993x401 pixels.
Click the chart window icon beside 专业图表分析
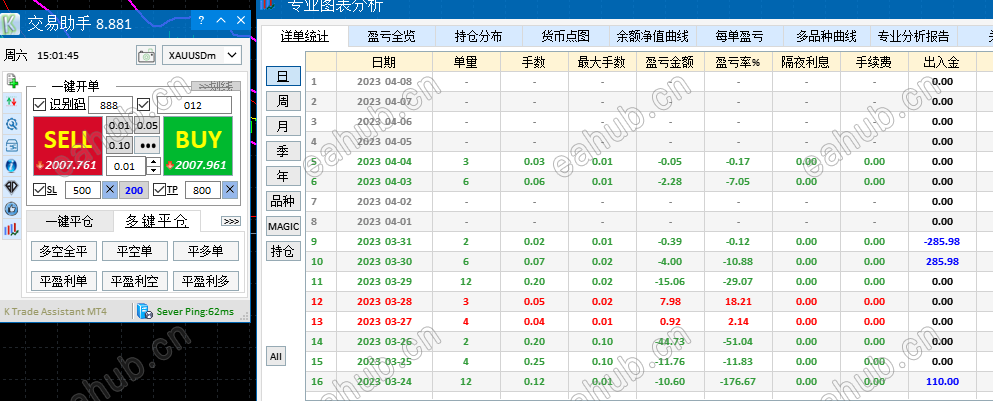coord(267,4)
